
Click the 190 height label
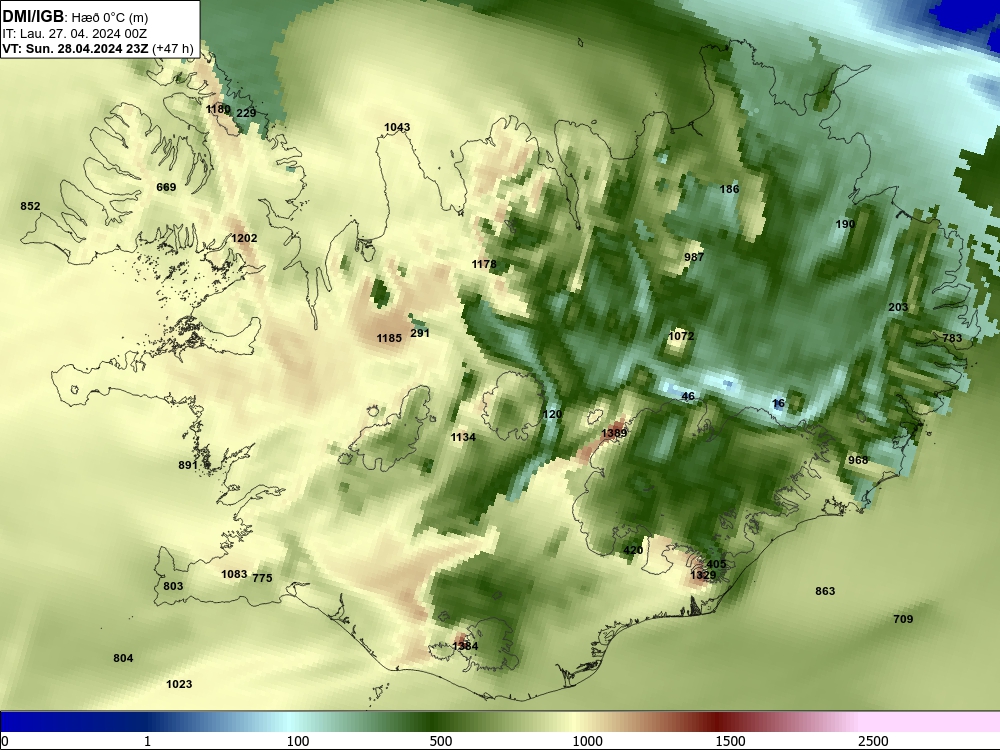pyautogui.click(x=845, y=224)
